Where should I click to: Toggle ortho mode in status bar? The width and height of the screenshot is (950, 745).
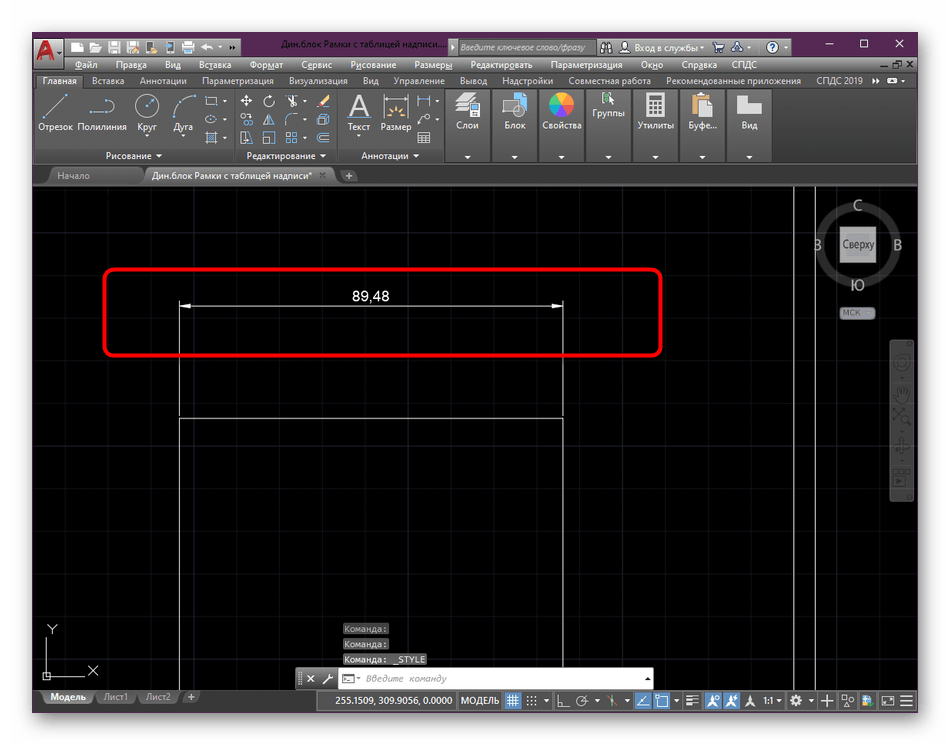pyautogui.click(x=563, y=701)
